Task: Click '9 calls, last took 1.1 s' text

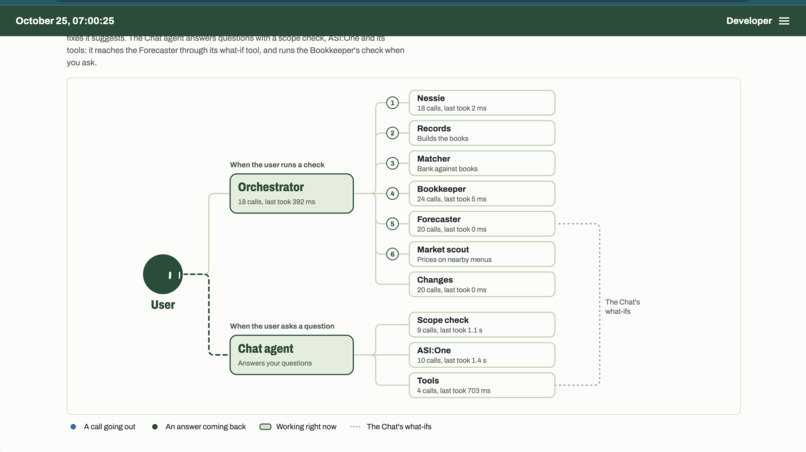Action: pyautogui.click(x=450, y=330)
